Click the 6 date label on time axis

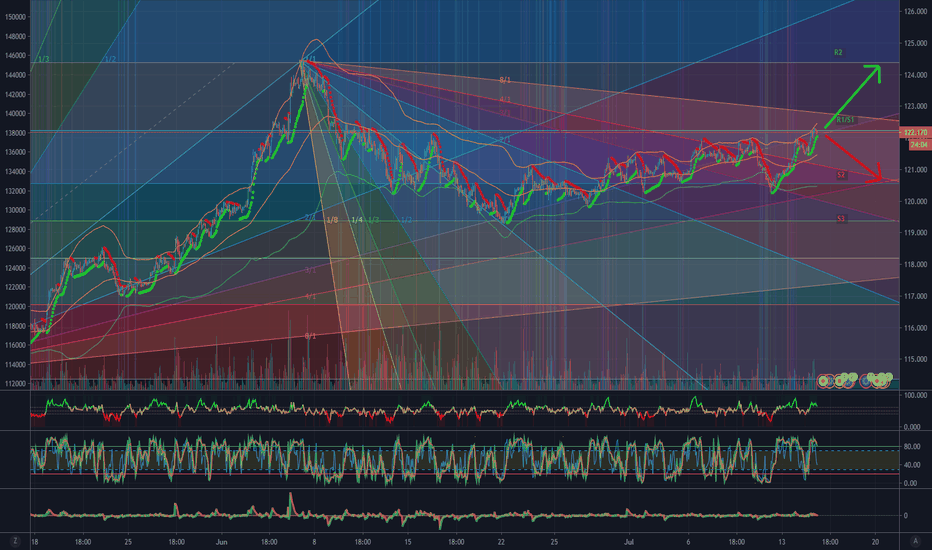[x=688, y=542]
